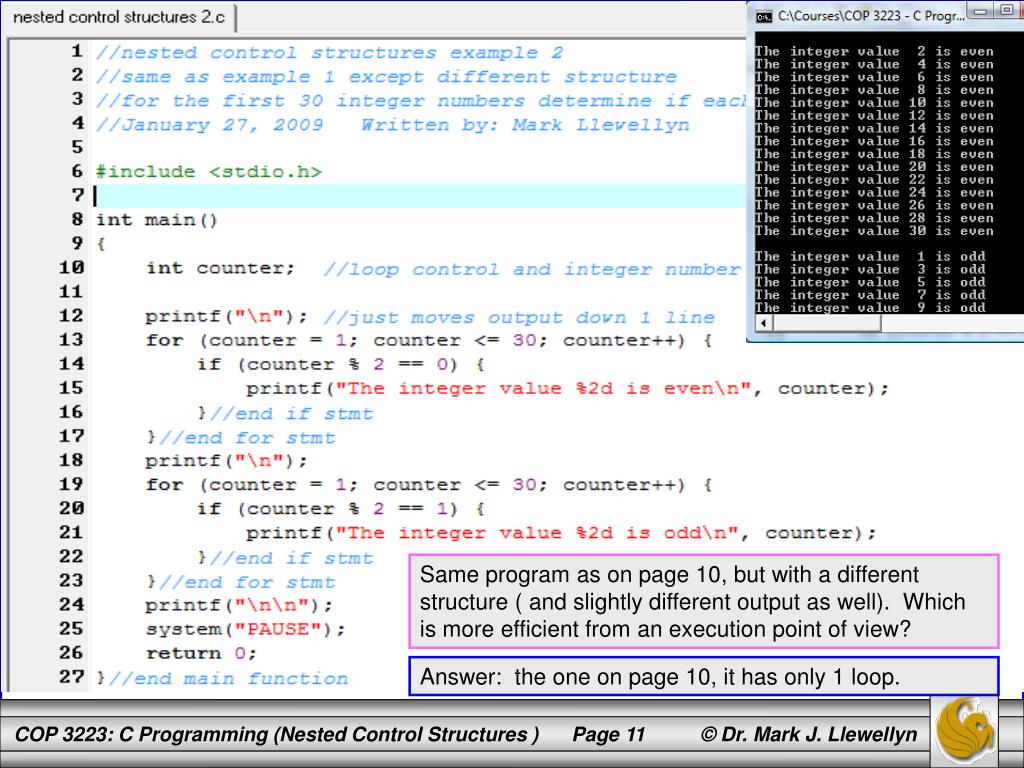Click the console's horizontal scrollbar thumb
Viewport: 1024px width, 768px height.
tap(827, 323)
